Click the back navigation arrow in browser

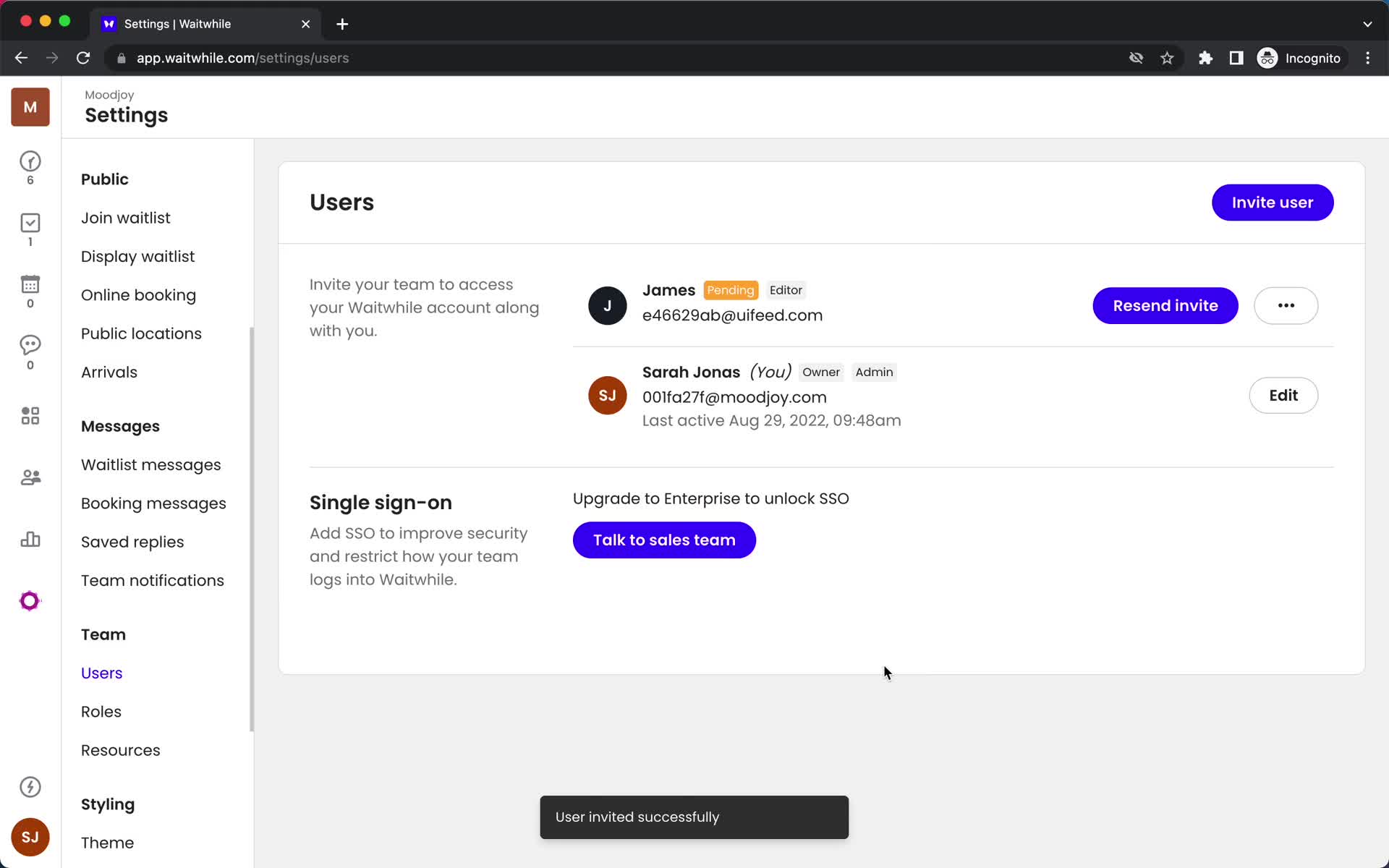(22, 57)
